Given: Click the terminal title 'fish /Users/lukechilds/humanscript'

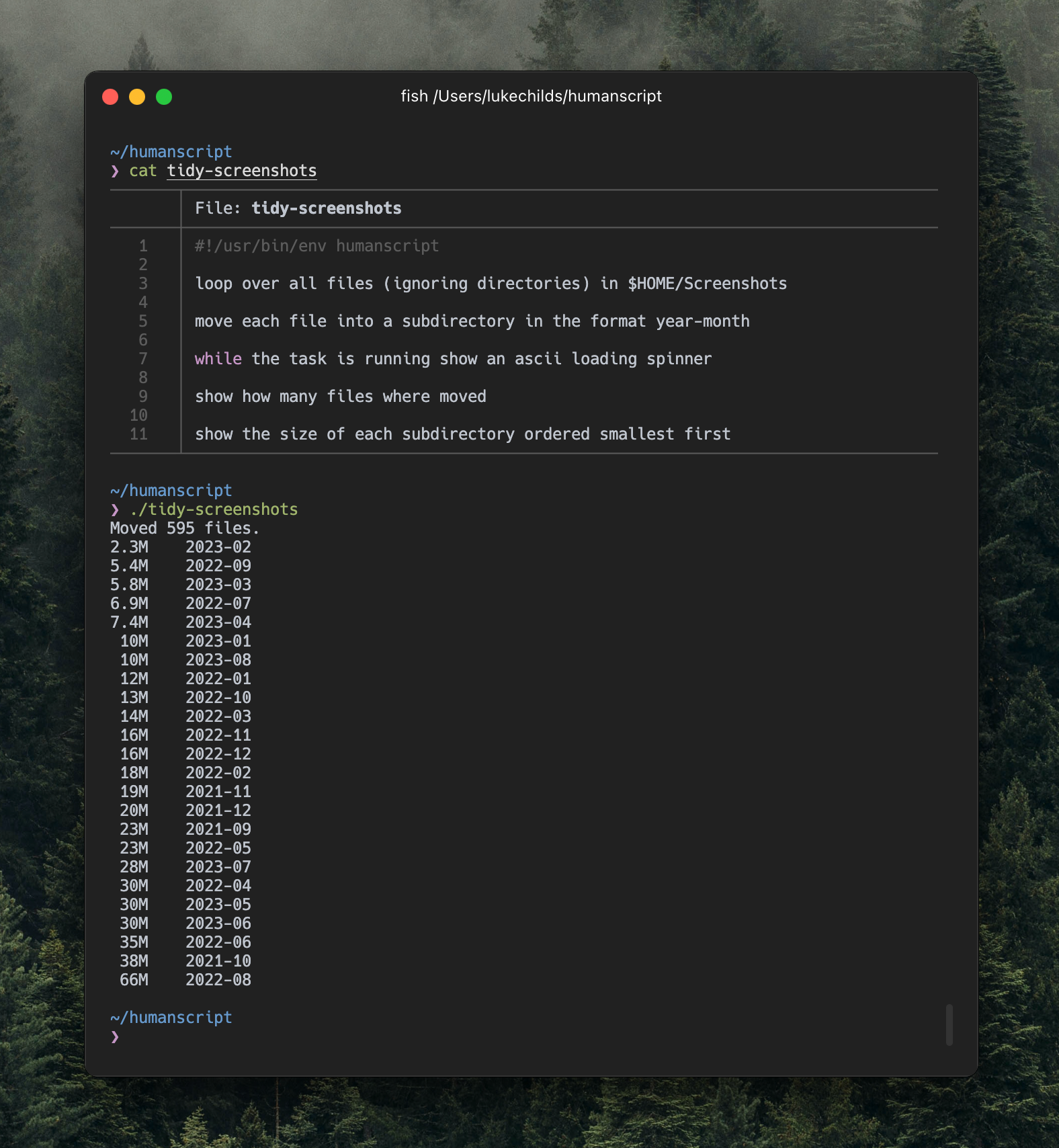Looking at the screenshot, I should click(531, 96).
